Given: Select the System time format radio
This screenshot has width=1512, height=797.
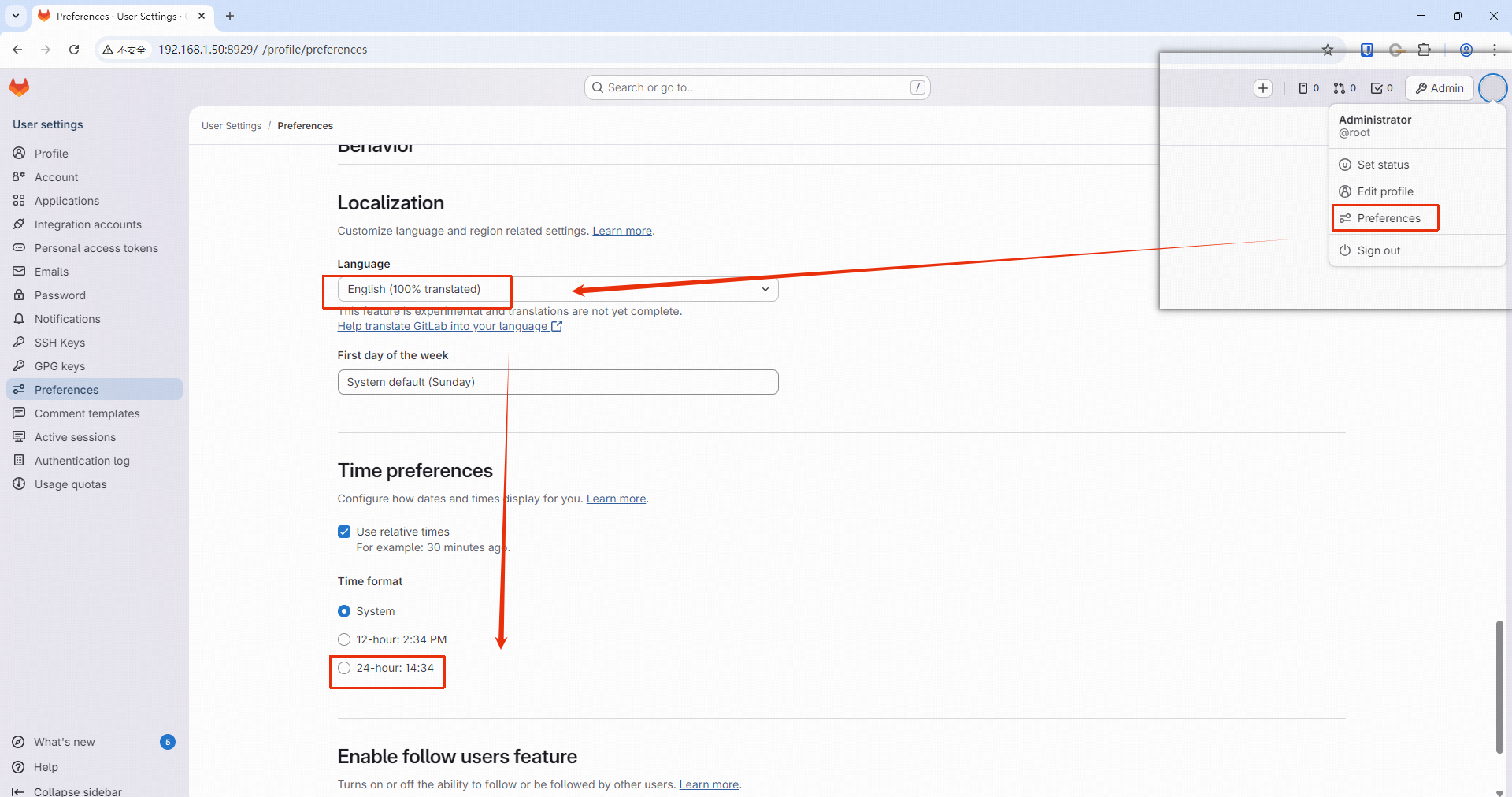Looking at the screenshot, I should point(344,611).
